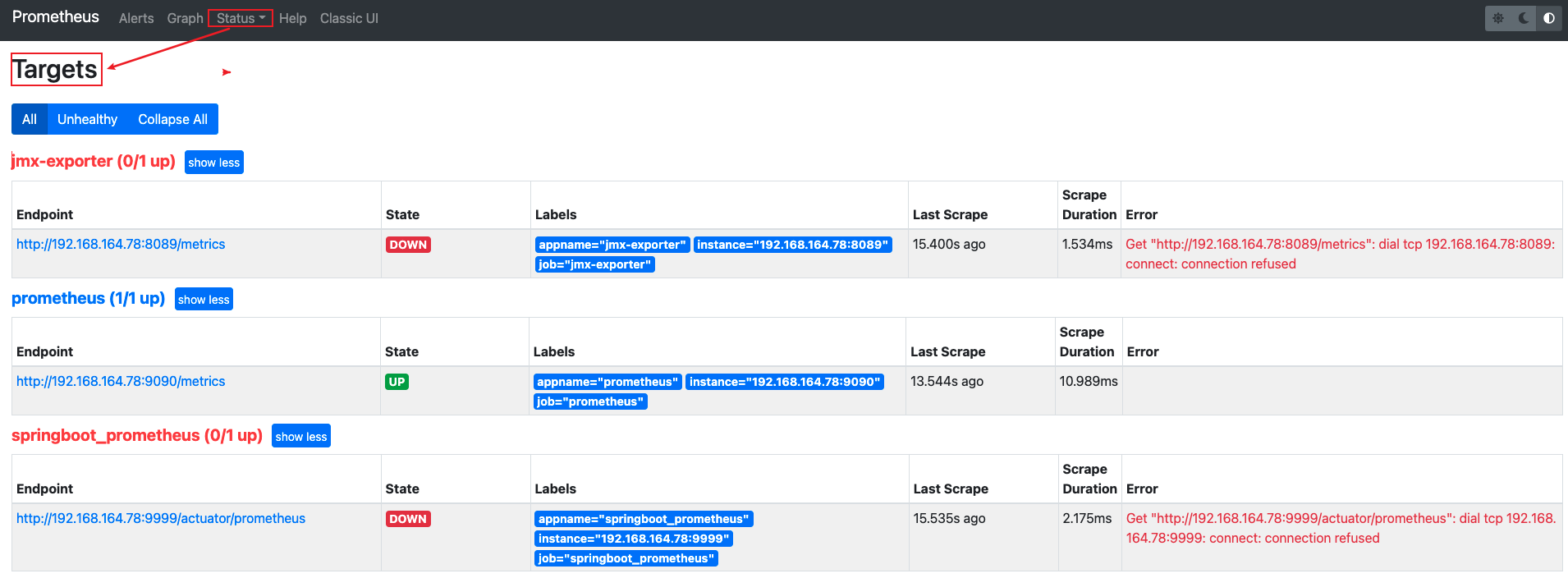
Task: Open endpoint http://192.168.164.78:8089/metrics
Action: [x=121, y=244]
